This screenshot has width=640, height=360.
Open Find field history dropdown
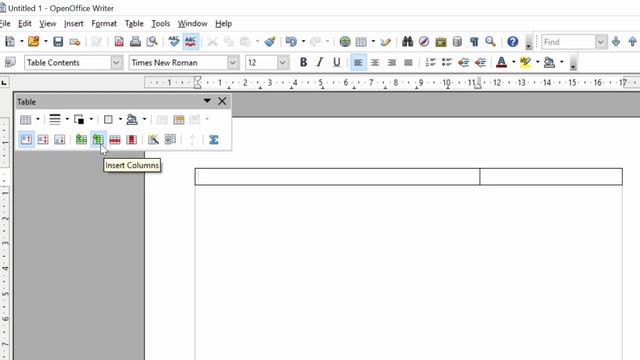click(x=601, y=42)
